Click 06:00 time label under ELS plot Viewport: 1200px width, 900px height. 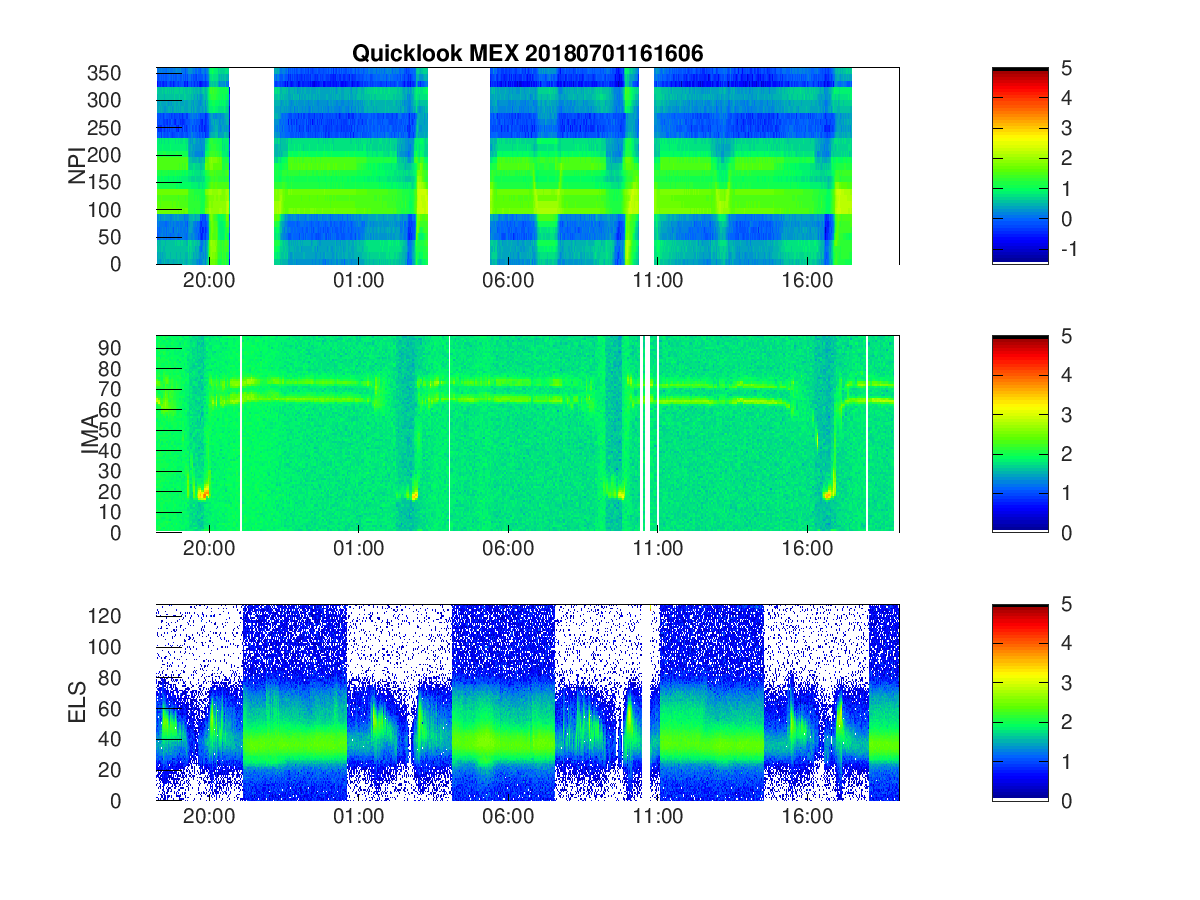pos(508,817)
